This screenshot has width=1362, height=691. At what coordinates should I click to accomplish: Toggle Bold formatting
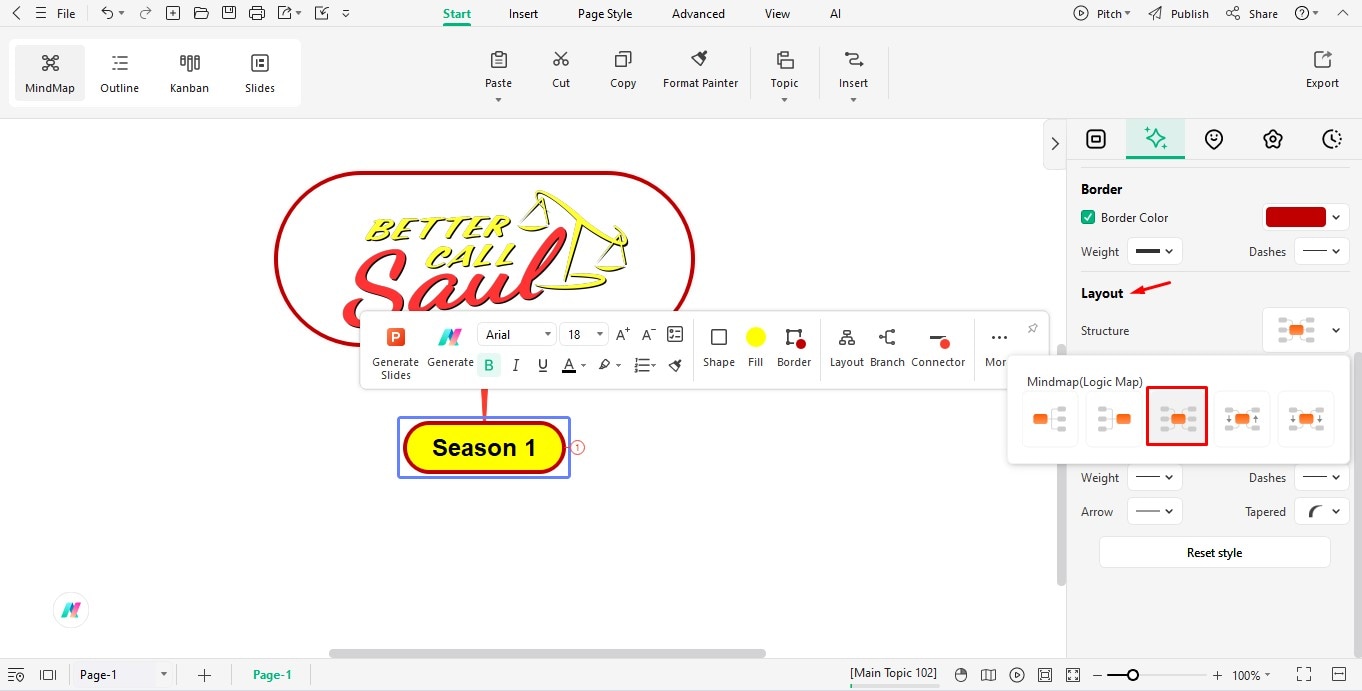click(489, 365)
